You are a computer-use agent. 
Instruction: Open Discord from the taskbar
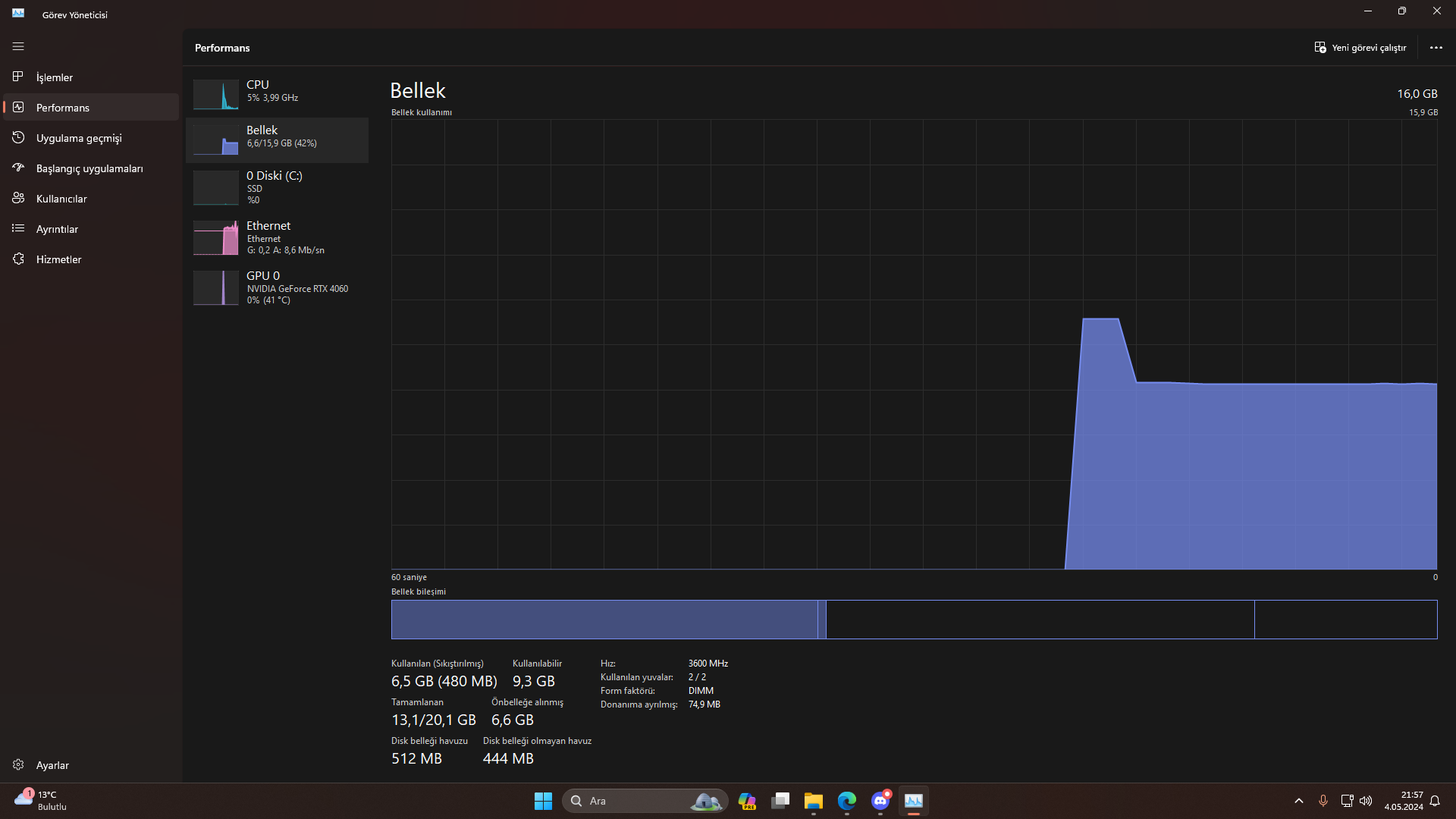(880, 801)
